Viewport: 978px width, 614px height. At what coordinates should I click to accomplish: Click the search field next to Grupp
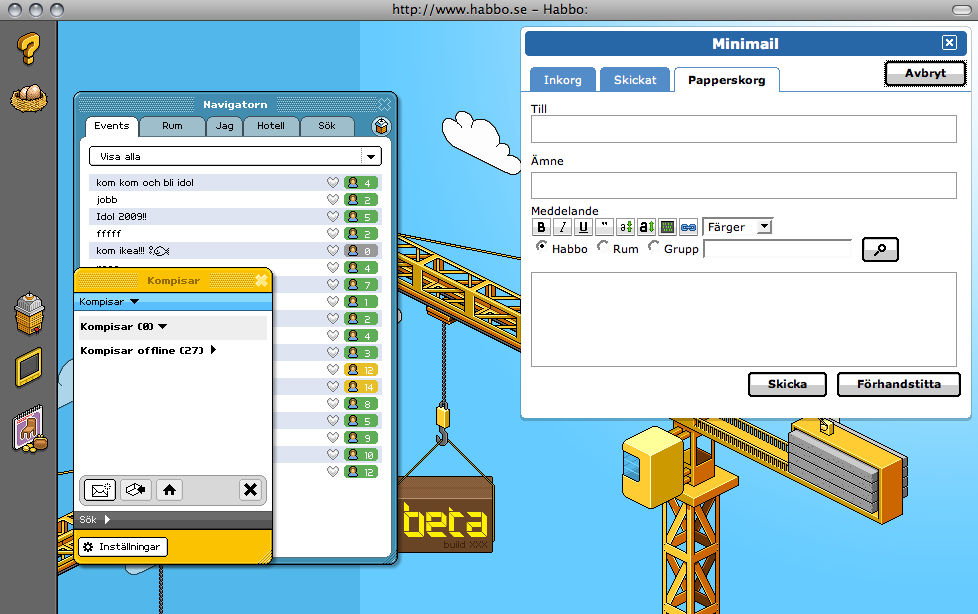click(x=778, y=249)
